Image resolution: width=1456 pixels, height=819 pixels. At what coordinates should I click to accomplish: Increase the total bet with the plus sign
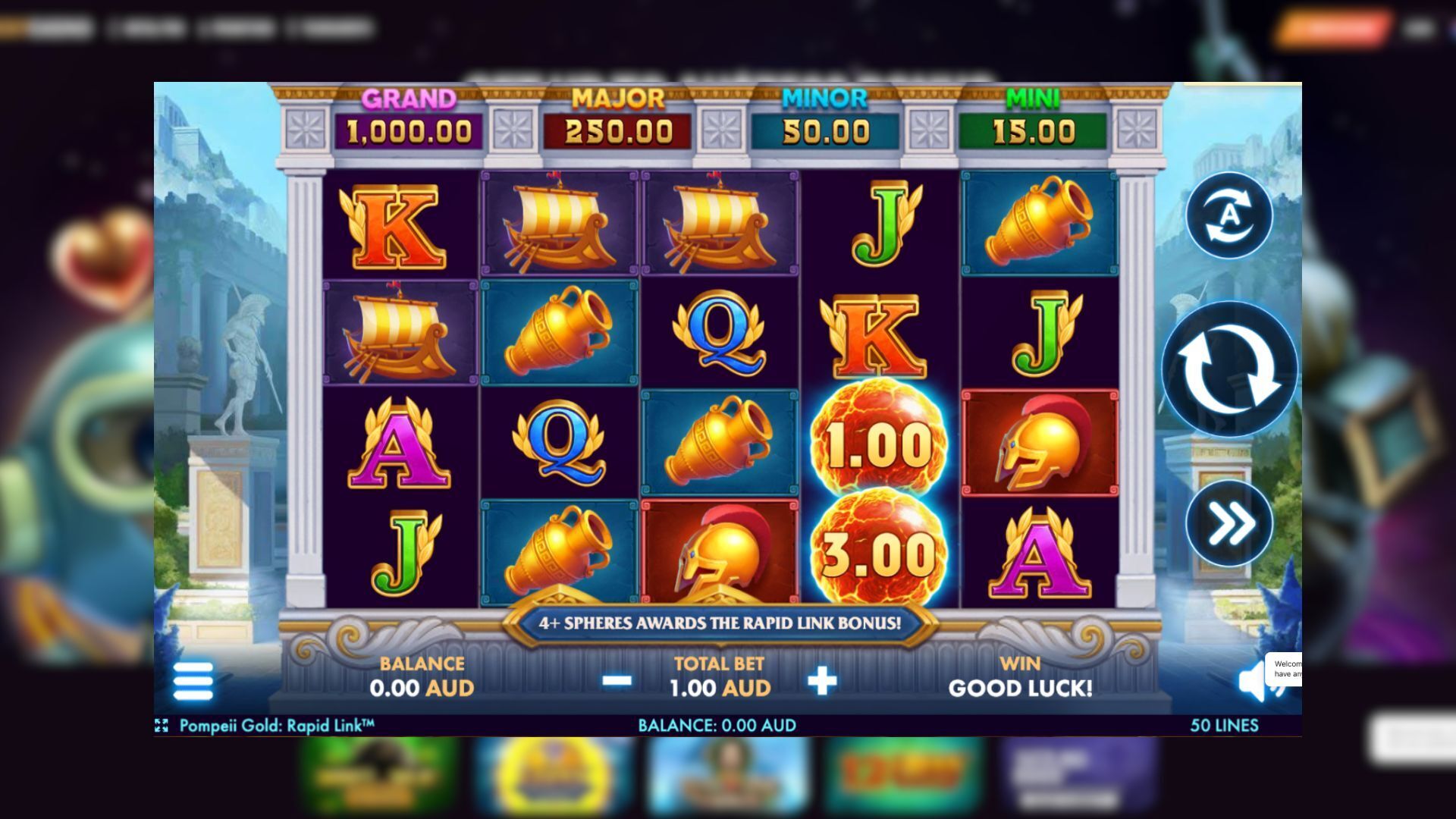click(822, 681)
